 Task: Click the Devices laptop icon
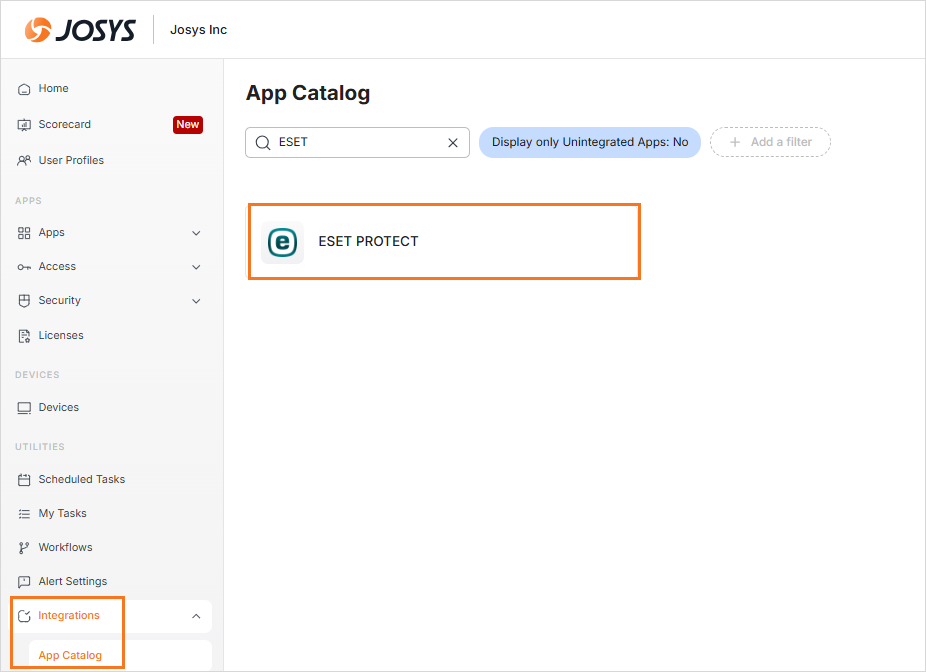pos(25,408)
